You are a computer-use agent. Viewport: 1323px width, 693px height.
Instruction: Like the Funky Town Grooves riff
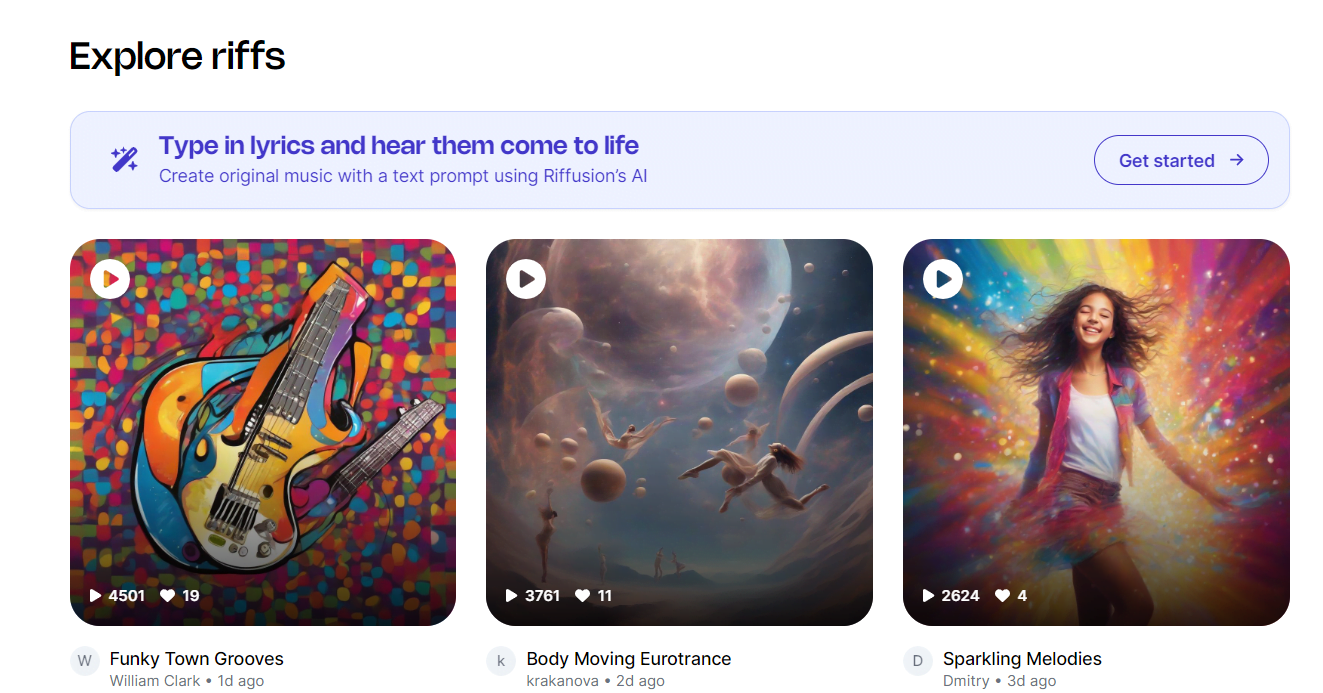pos(168,596)
